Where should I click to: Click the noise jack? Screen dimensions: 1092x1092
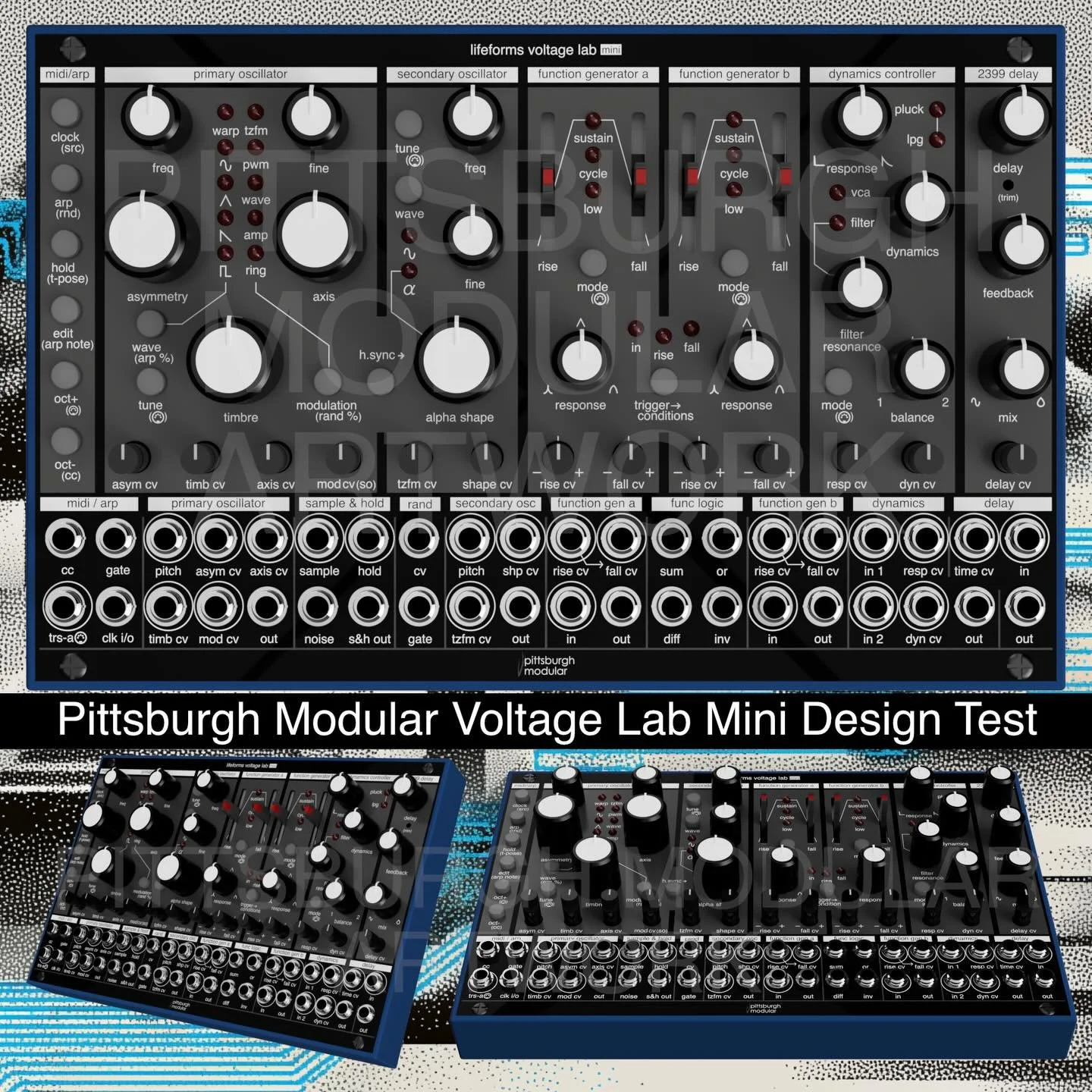pyautogui.click(x=318, y=607)
